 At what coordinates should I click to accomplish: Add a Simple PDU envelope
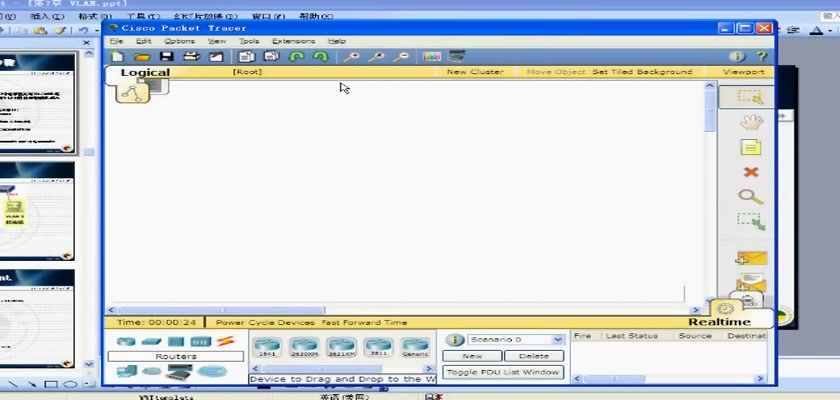pyautogui.click(x=751, y=259)
